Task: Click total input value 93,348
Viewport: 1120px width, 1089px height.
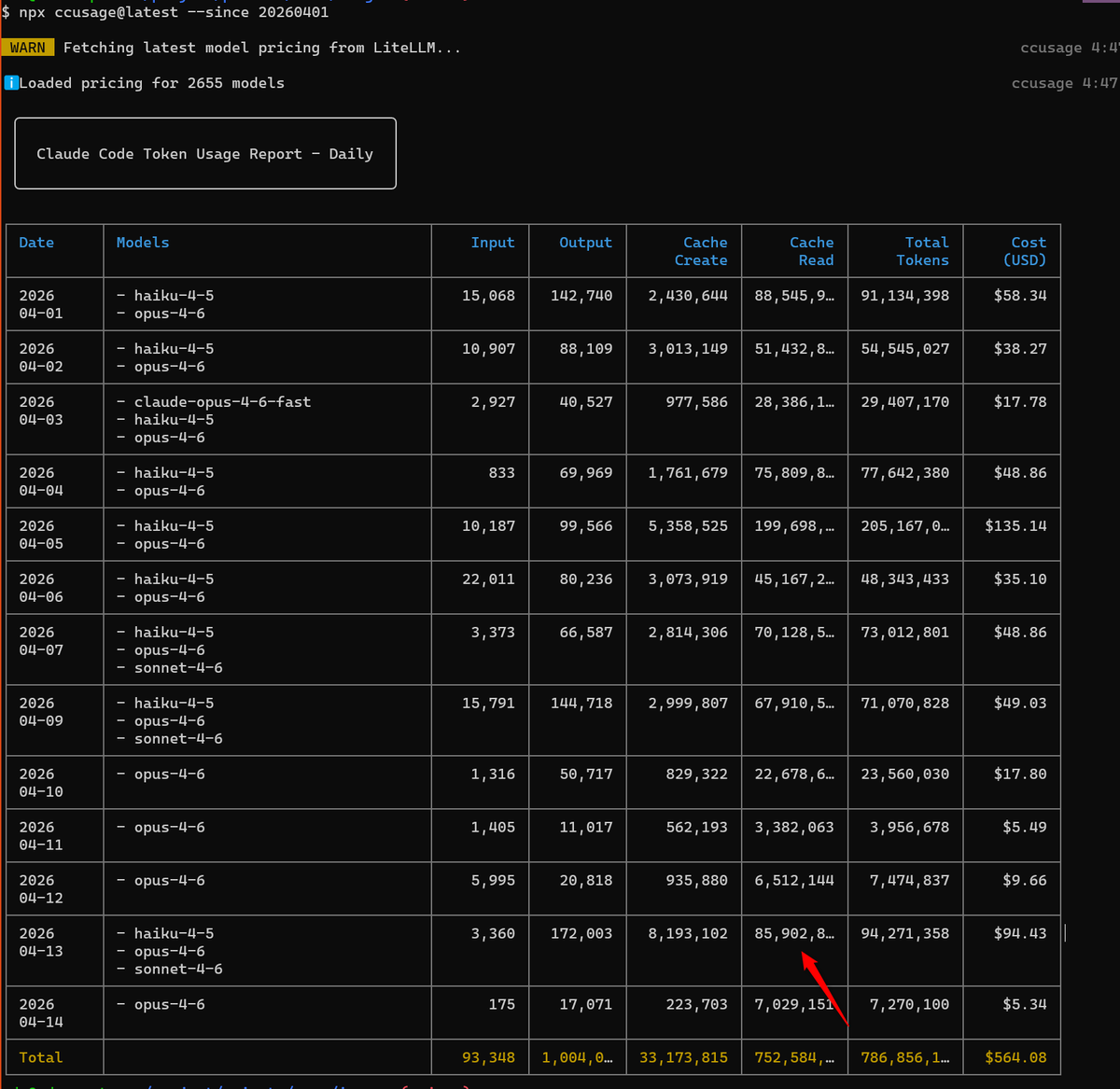Action: 488,1058
